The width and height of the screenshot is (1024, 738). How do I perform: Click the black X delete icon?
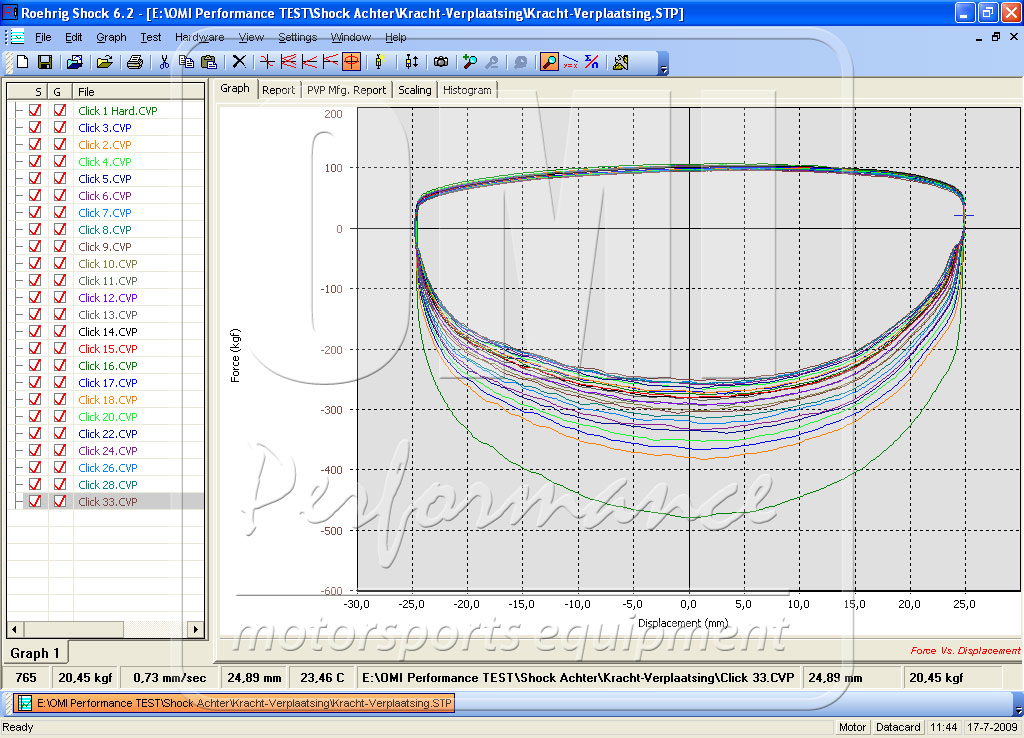(239, 62)
